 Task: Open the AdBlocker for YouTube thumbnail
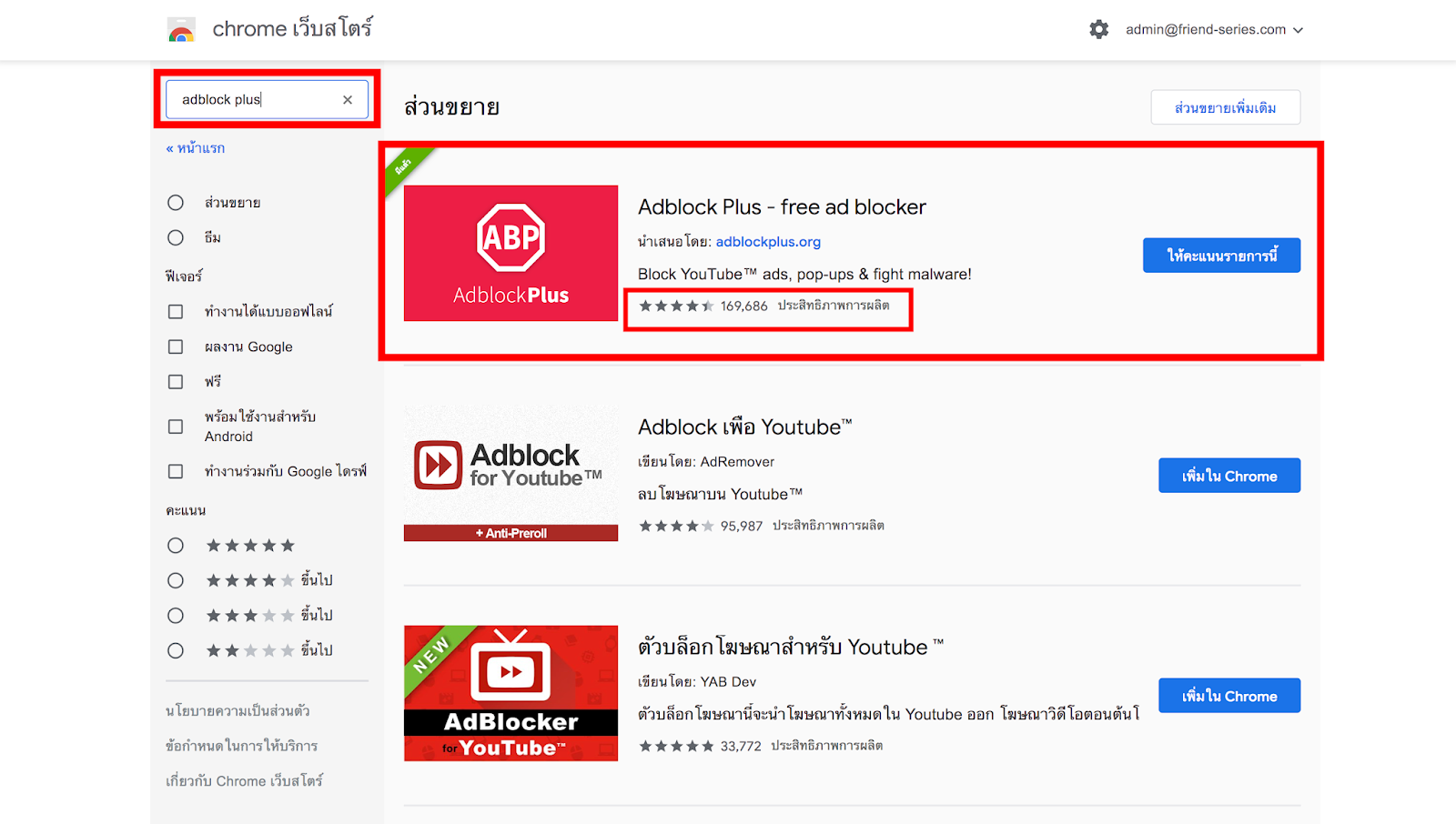tap(511, 693)
